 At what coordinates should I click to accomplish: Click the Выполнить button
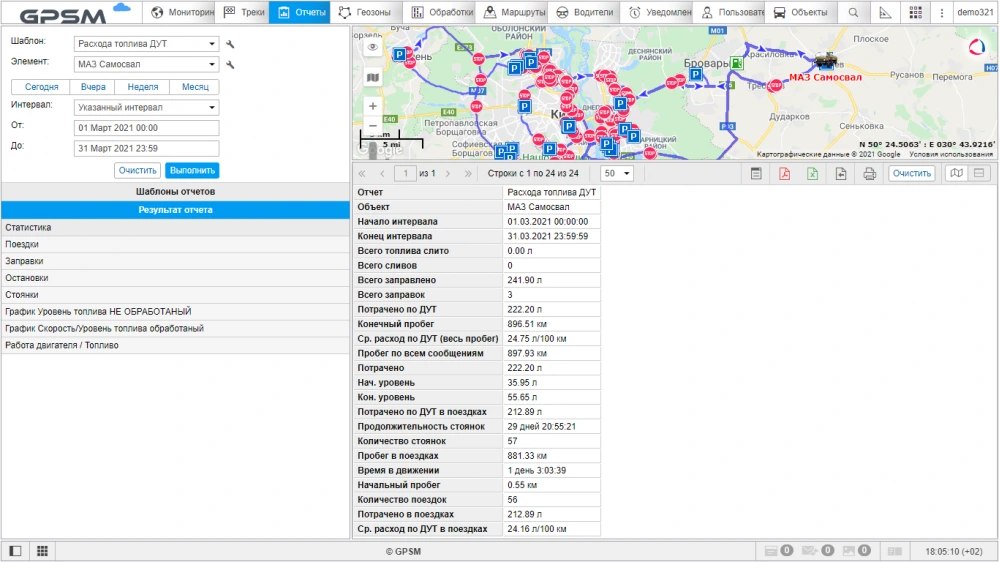pos(192,171)
